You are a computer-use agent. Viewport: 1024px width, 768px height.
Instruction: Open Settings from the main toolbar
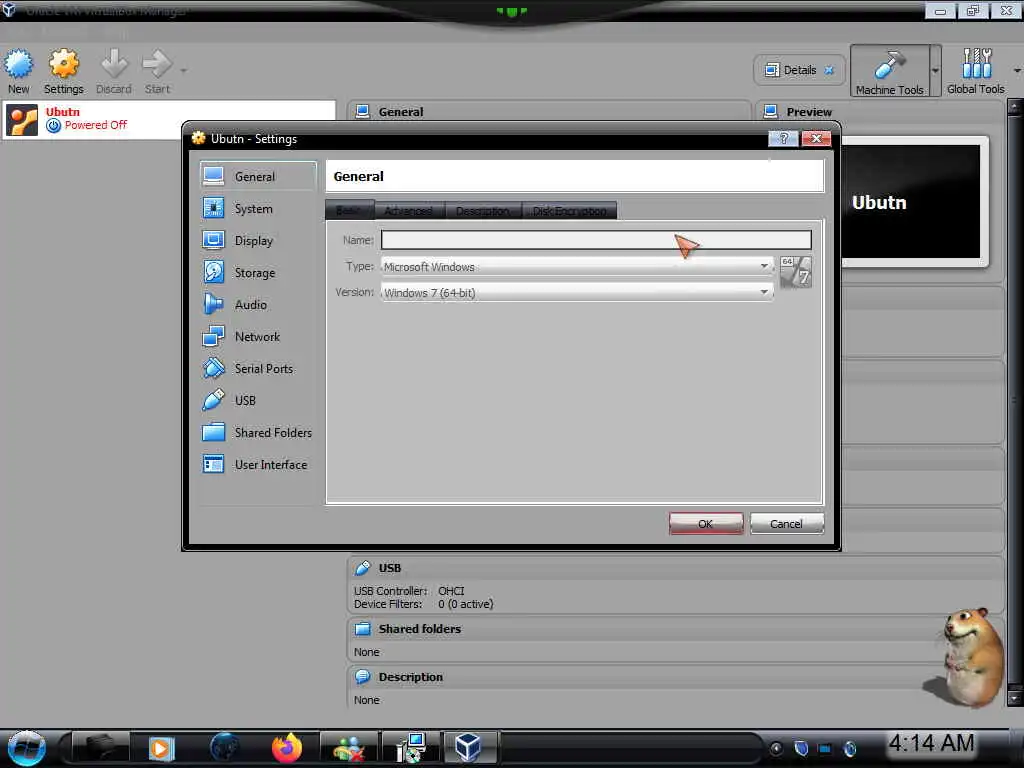click(x=63, y=72)
